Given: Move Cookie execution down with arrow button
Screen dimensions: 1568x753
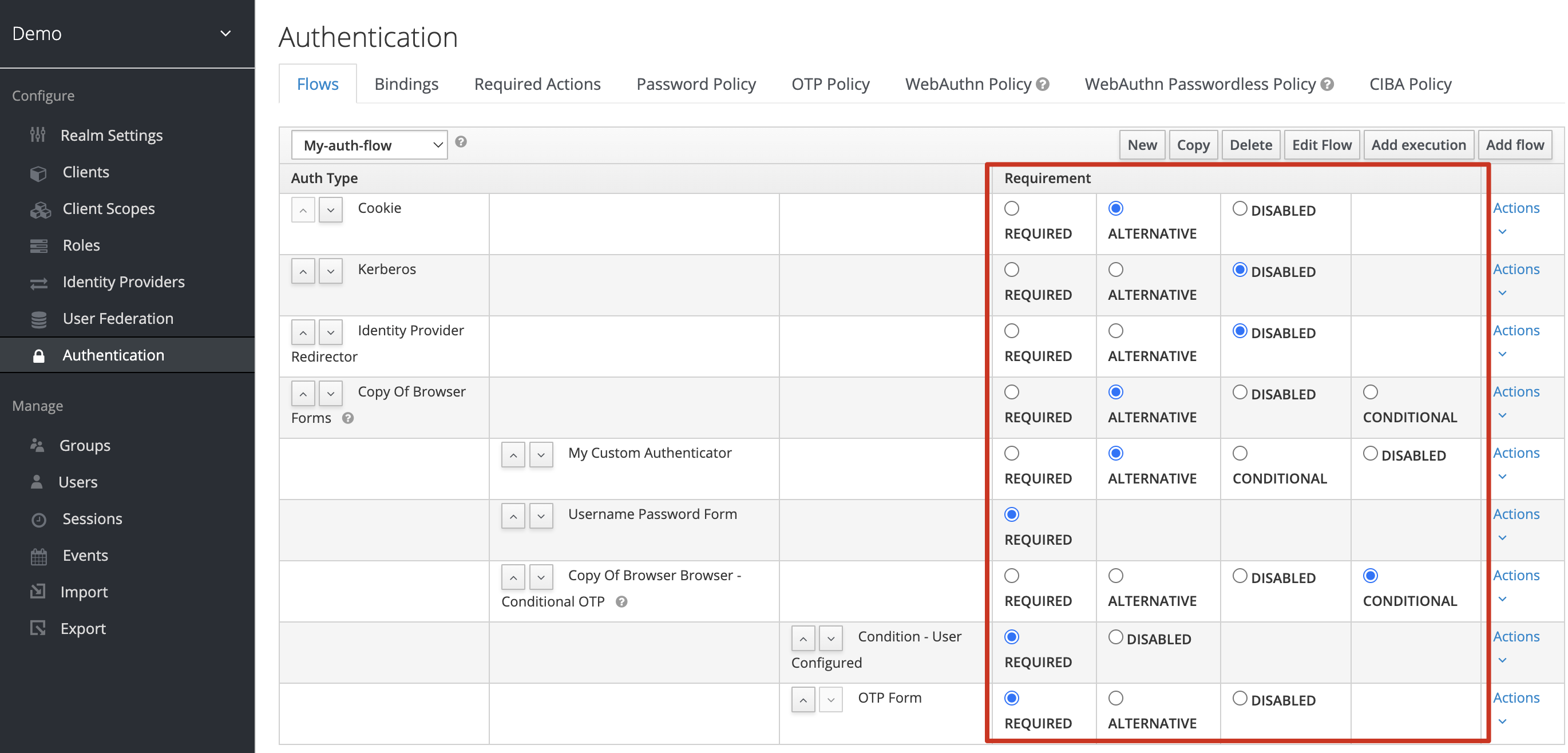Looking at the screenshot, I should pos(331,210).
